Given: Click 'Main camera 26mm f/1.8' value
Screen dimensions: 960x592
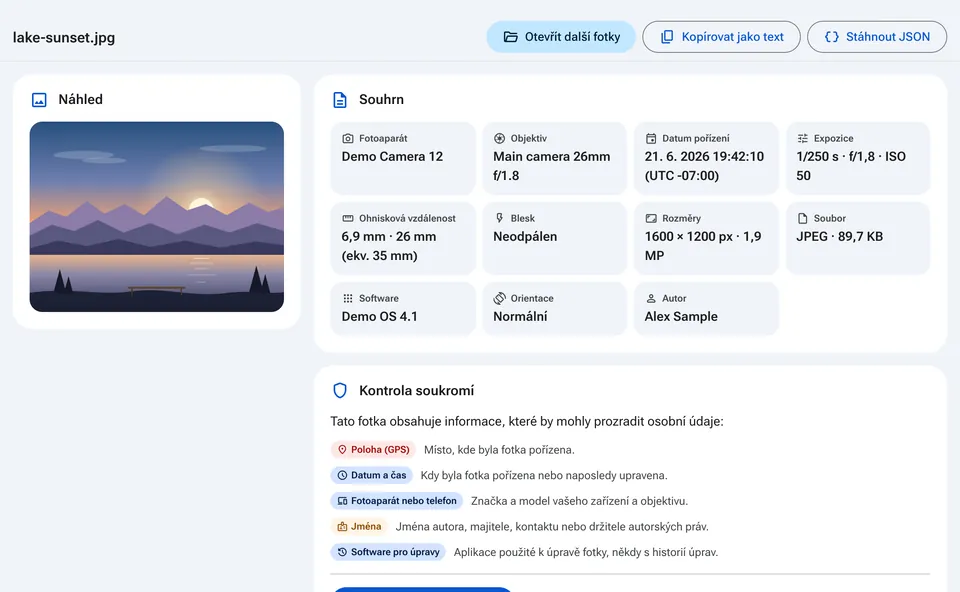Looking at the screenshot, I should (x=552, y=166).
